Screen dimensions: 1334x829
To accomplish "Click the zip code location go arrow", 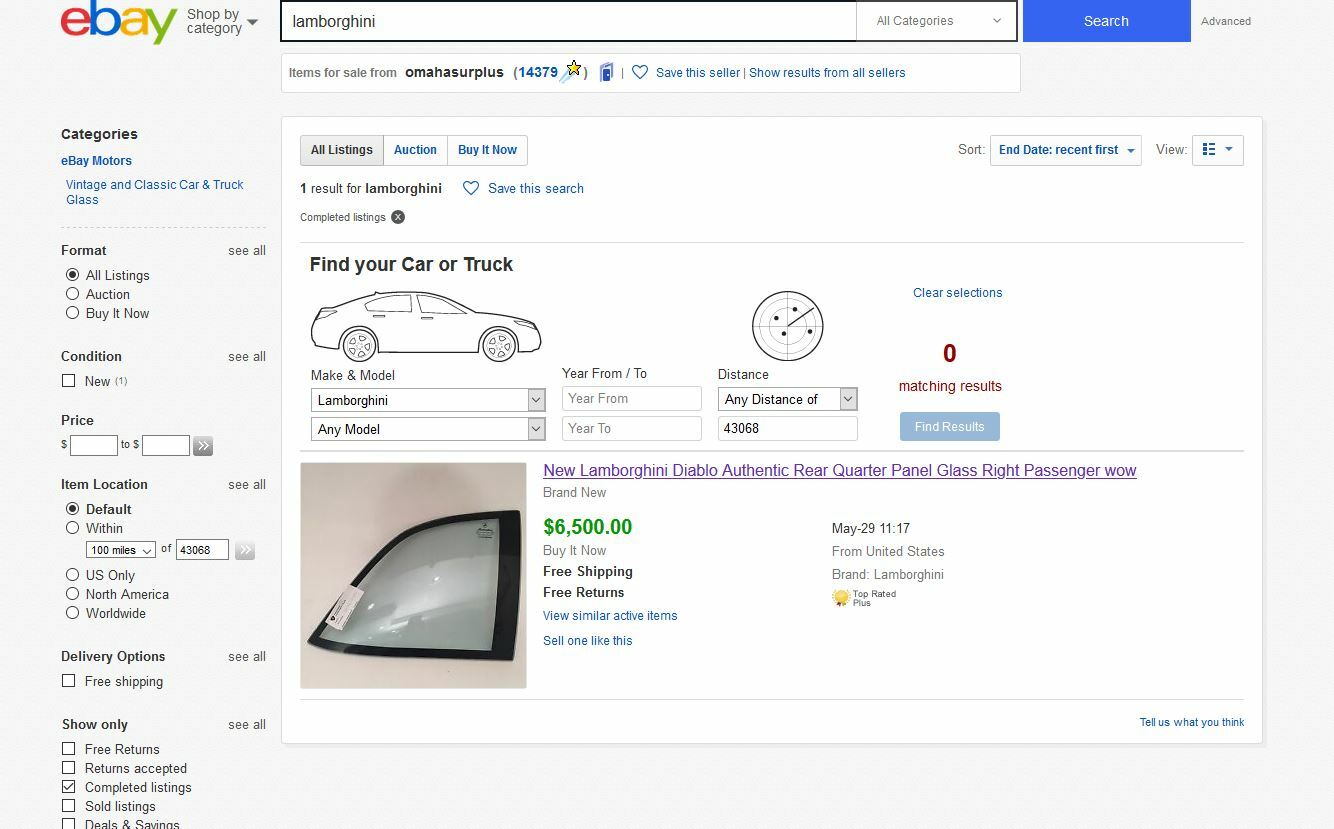I will [245, 550].
